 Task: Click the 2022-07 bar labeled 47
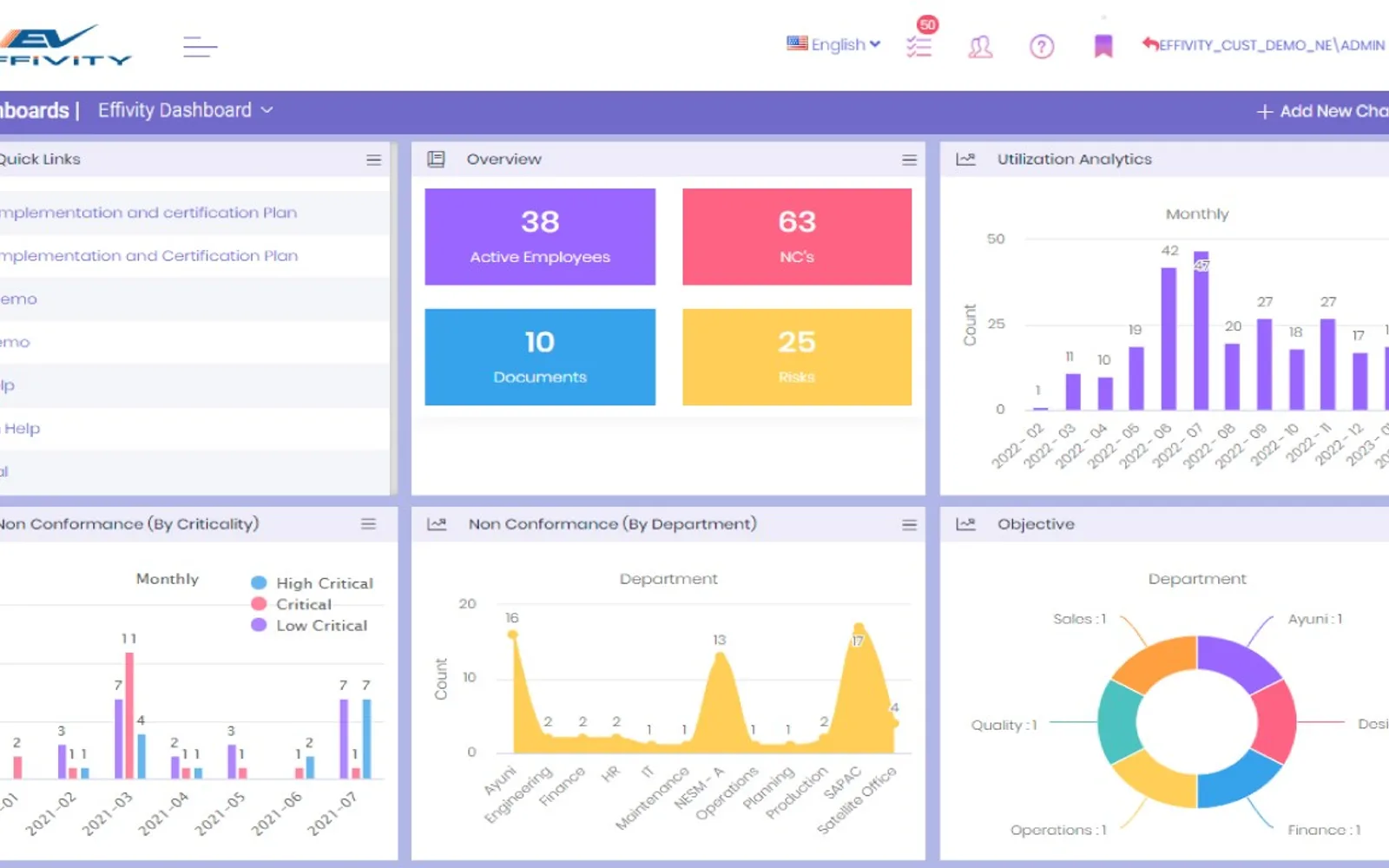1201,331
